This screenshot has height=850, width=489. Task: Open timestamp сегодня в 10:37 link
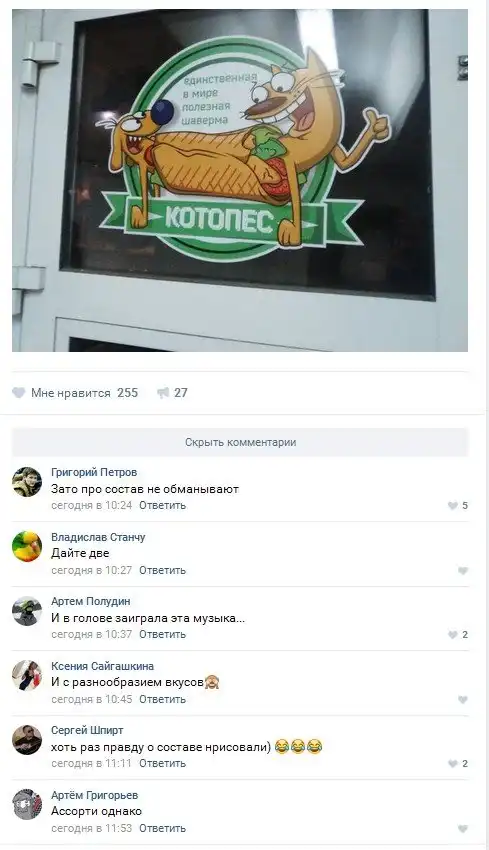click(x=92, y=634)
